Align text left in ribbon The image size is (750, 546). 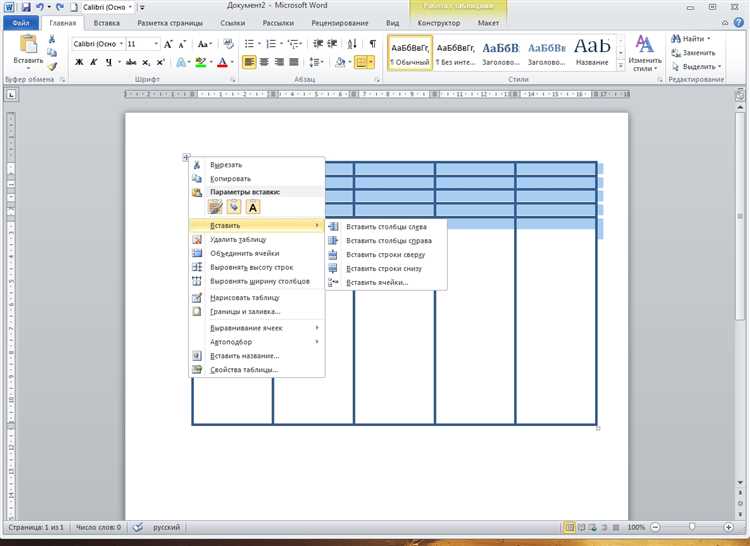(249, 62)
